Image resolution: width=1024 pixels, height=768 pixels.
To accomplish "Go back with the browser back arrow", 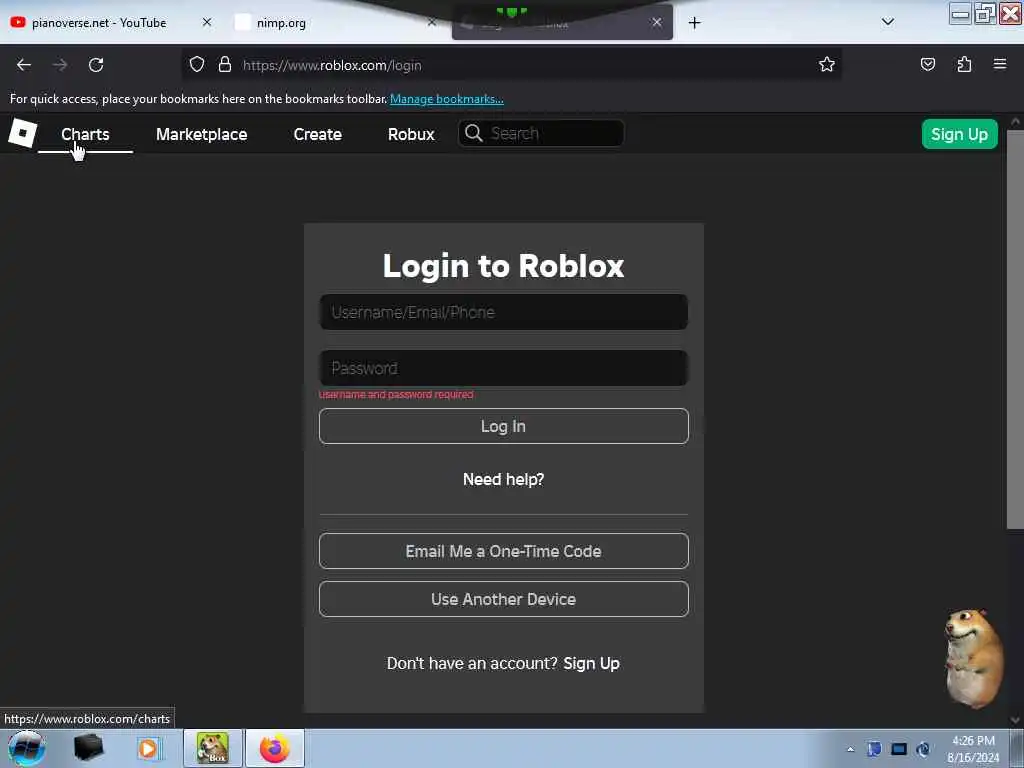I will coord(24,65).
